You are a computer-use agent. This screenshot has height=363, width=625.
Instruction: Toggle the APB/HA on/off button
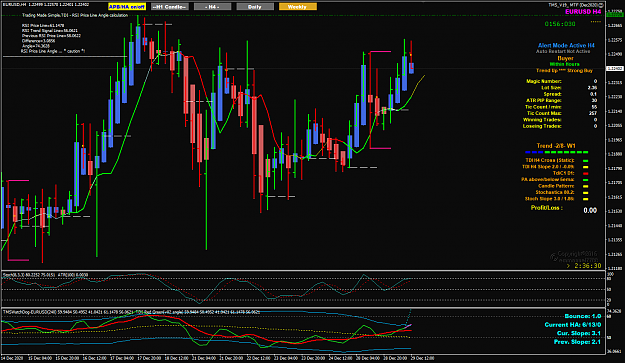click(127, 7)
